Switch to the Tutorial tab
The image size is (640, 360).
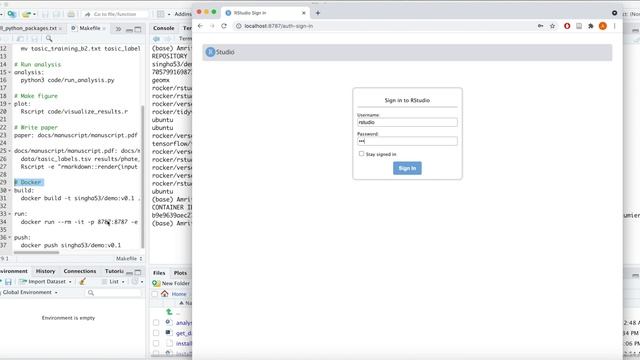point(114,271)
